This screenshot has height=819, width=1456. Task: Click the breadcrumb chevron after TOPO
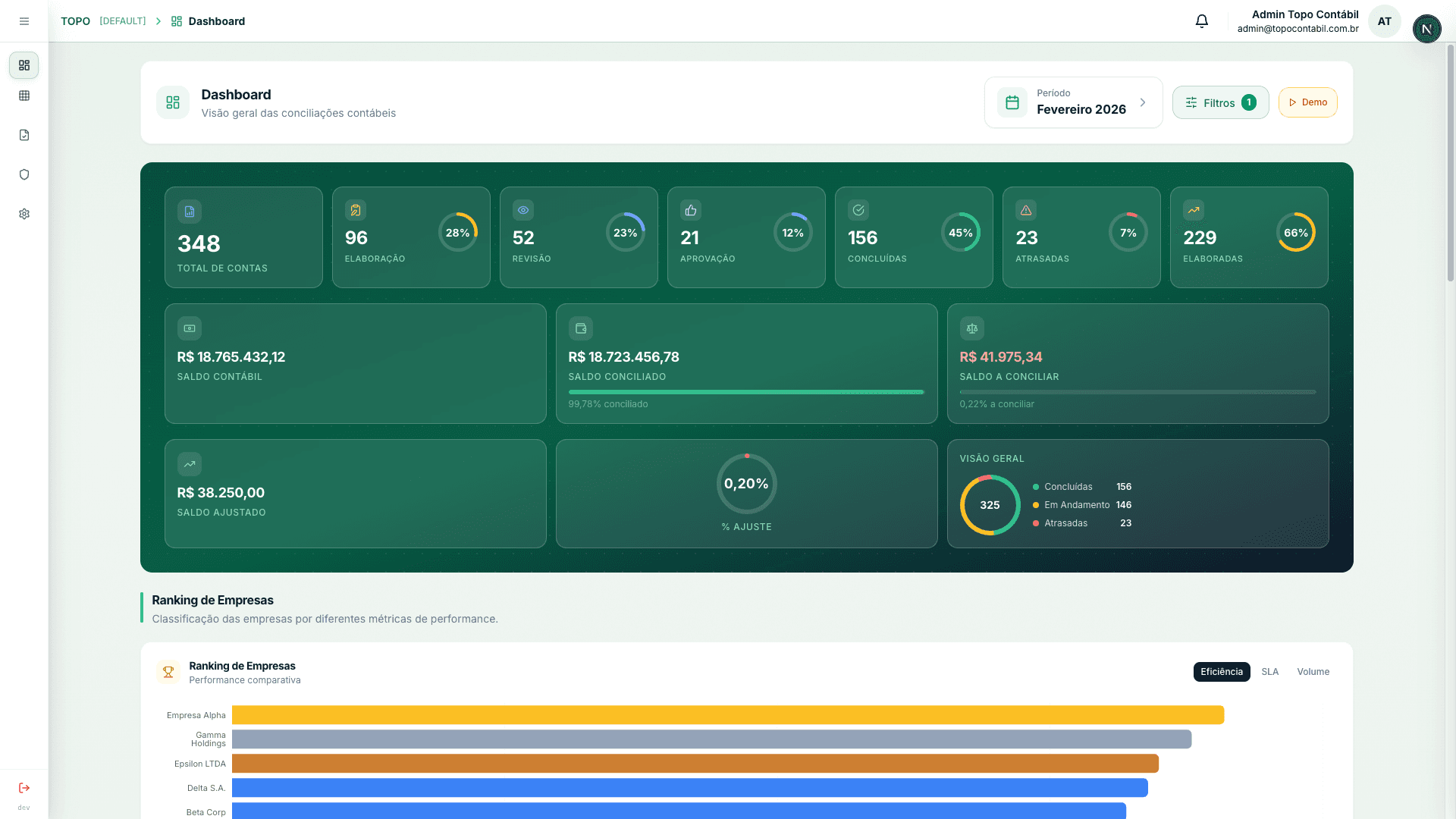158,21
